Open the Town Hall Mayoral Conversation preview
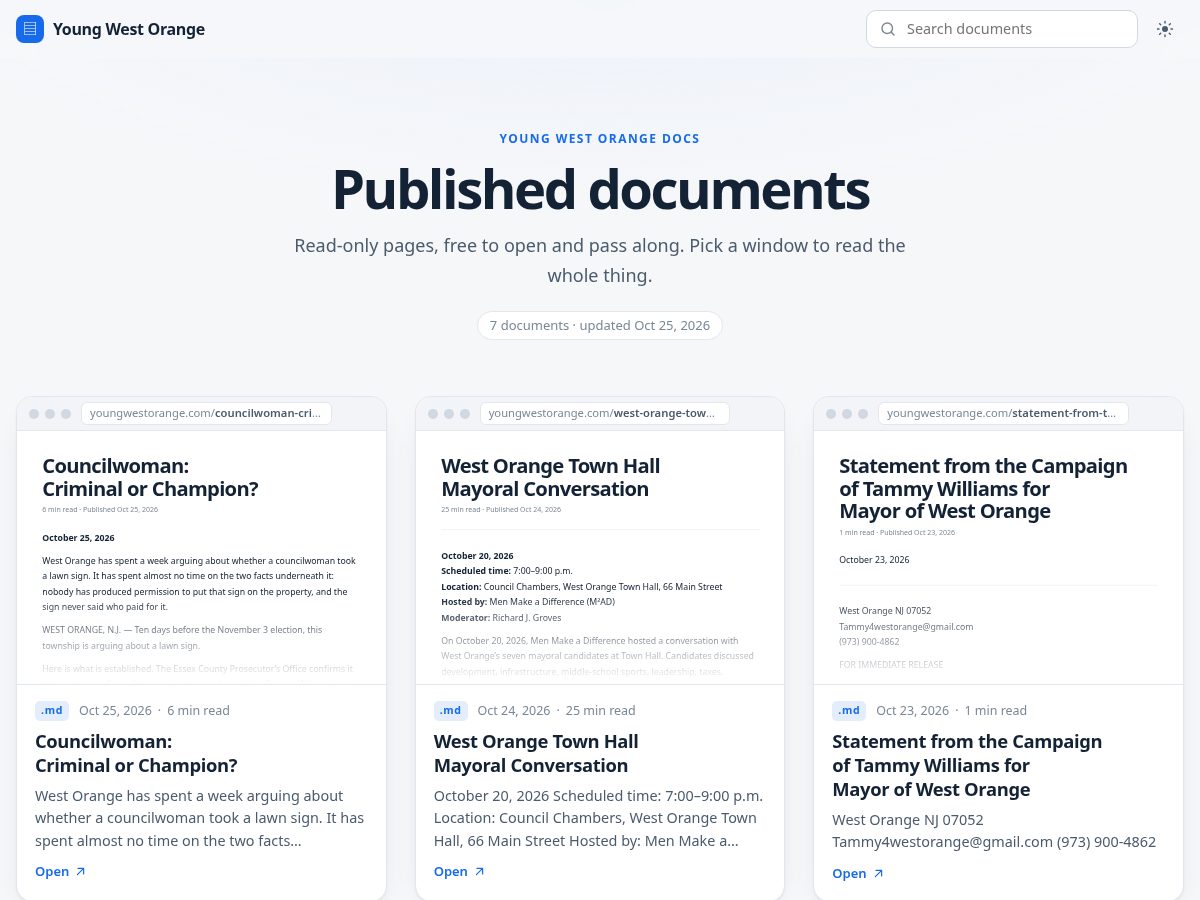 click(600, 557)
